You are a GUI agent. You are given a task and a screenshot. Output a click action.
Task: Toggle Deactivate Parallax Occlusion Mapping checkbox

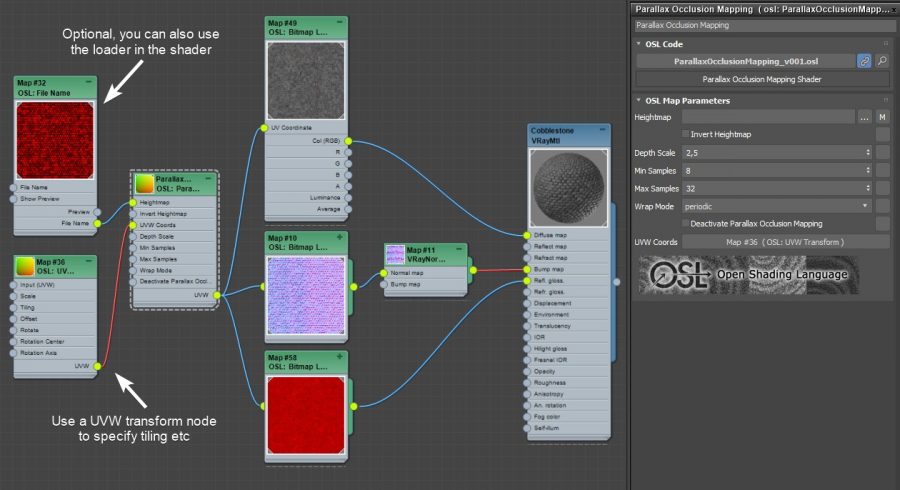(x=685, y=223)
